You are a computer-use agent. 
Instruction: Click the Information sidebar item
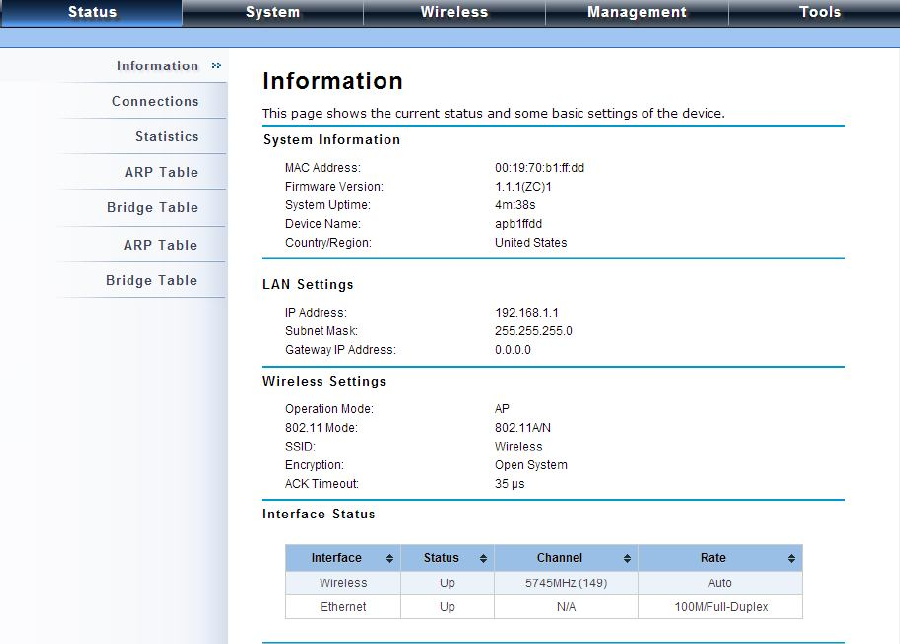tap(157, 66)
